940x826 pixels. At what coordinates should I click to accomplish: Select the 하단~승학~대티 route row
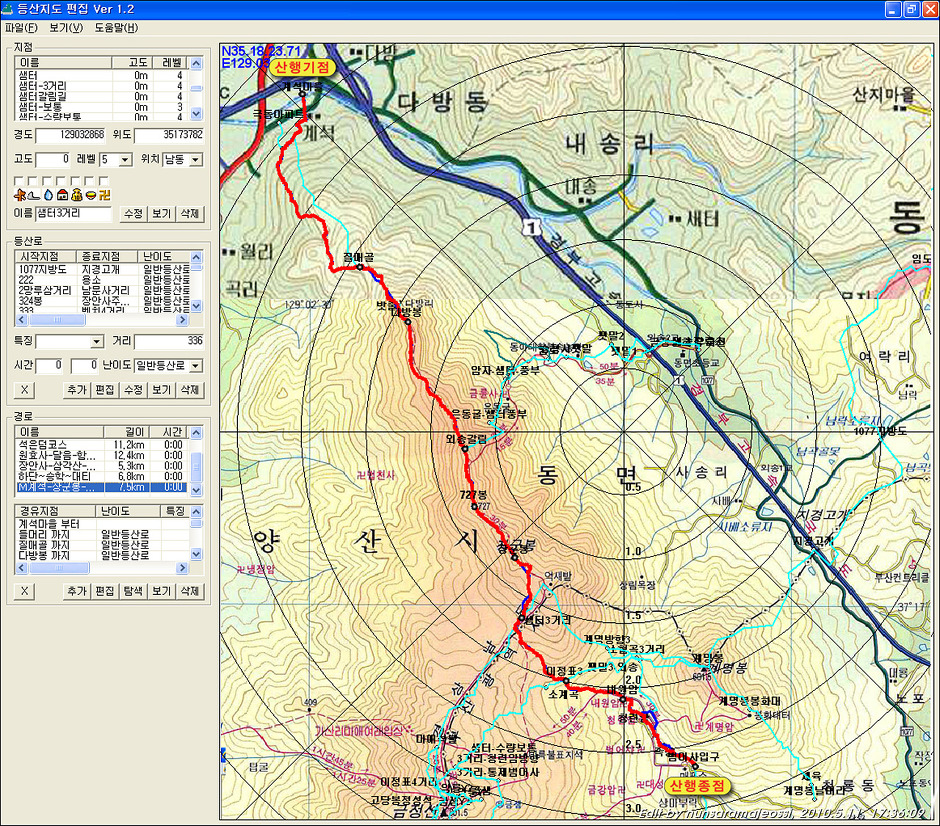[x=102, y=477]
